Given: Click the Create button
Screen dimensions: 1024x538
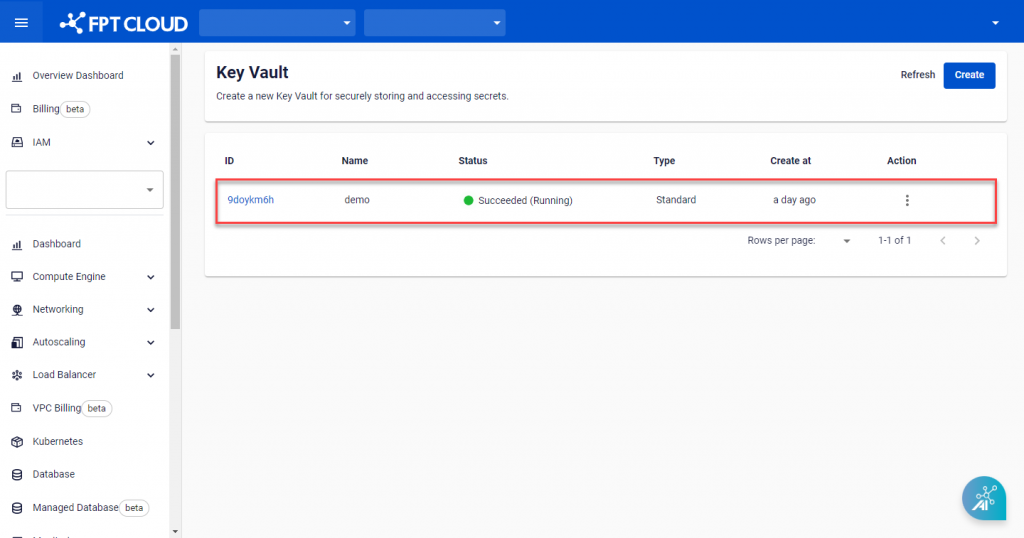Looking at the screenshot, I should 969,75.
